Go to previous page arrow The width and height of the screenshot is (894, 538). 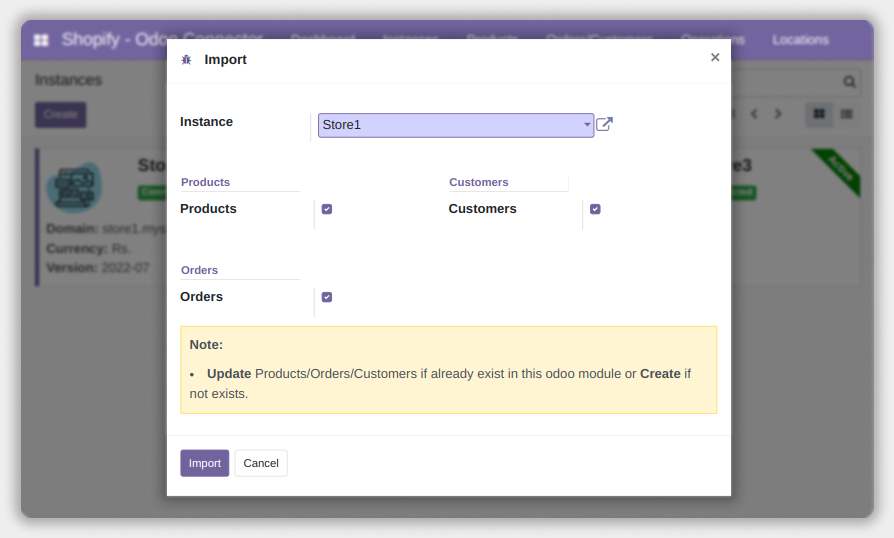(754, 114)
